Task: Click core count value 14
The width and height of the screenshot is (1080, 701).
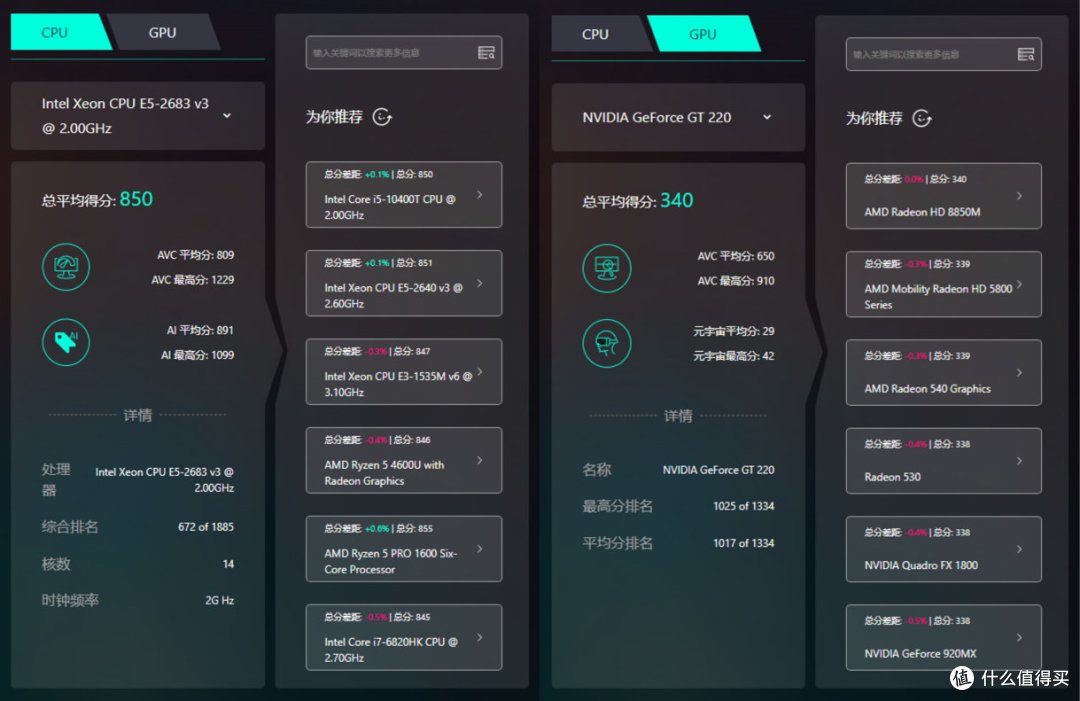Action: click(229, 564)
